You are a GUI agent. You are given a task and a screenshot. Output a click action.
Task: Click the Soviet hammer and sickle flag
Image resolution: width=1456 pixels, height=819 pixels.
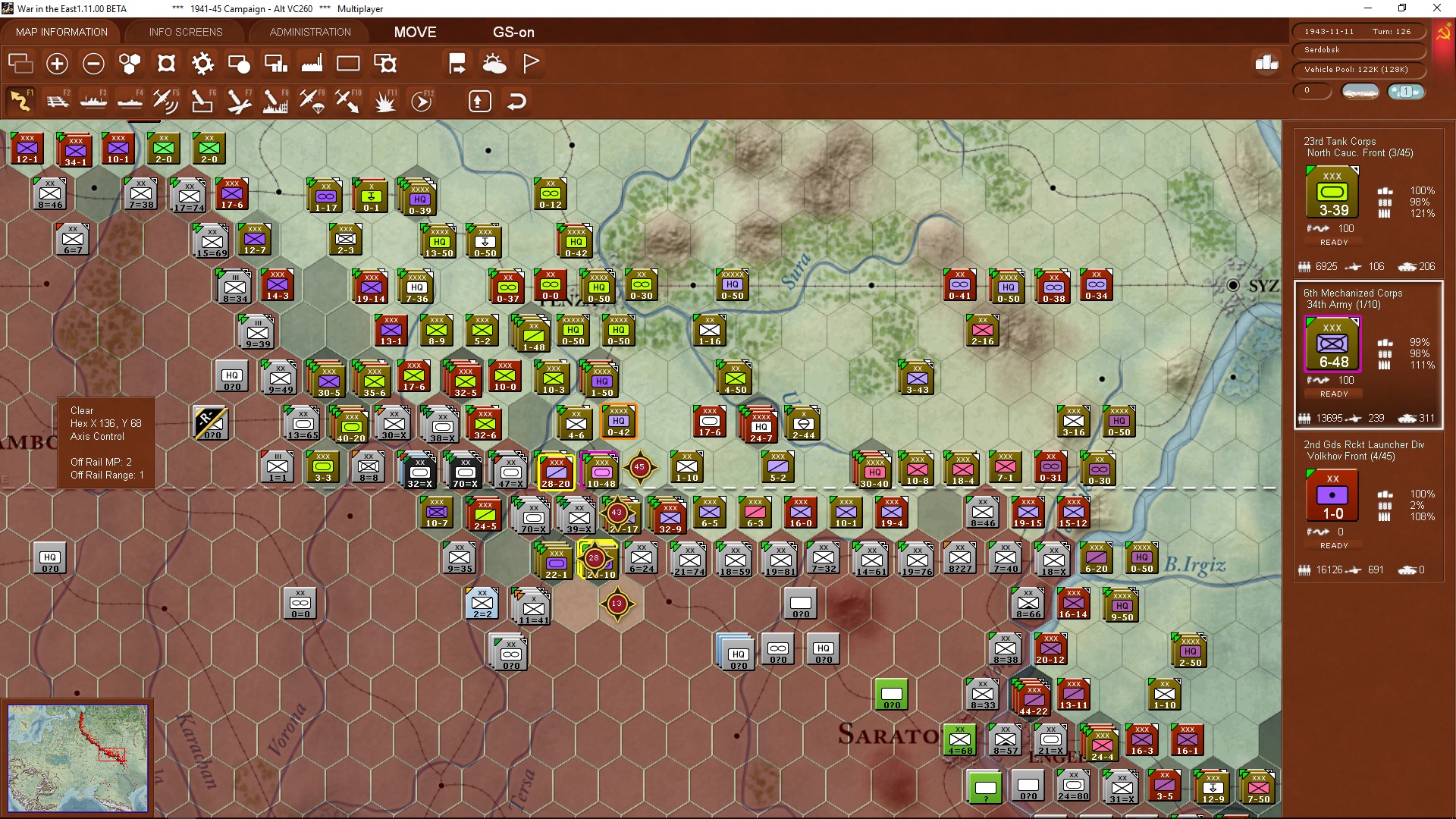coord(1443,33)
